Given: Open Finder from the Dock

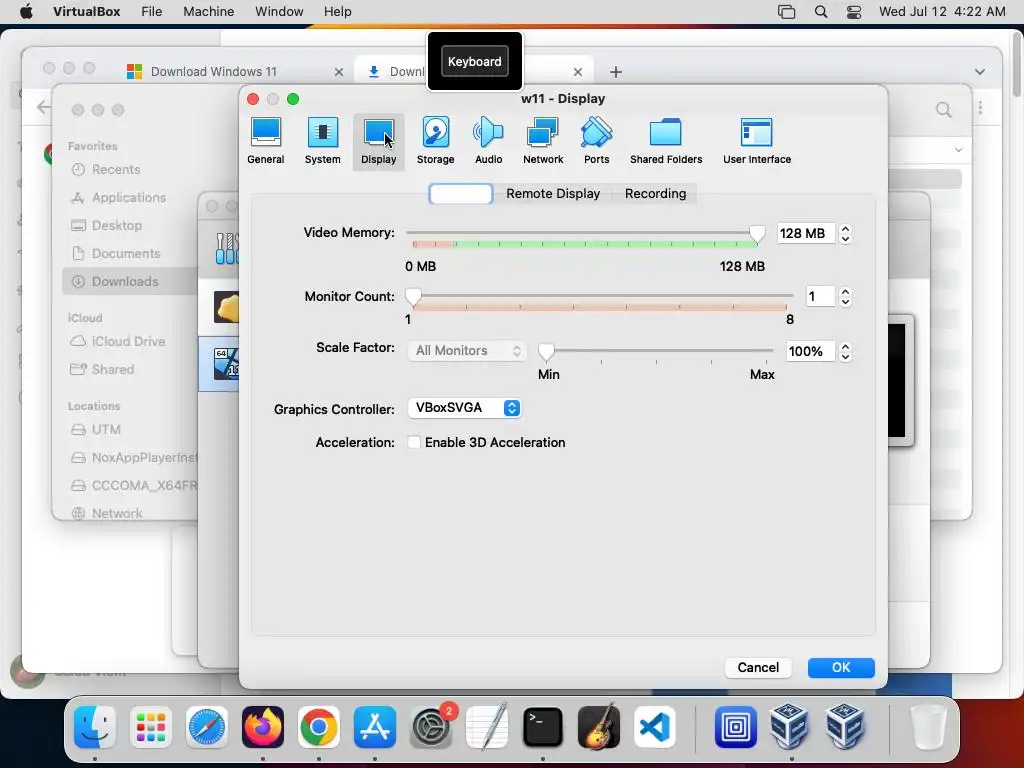Looking at the screenshot, I should click(x=95, y=727).
